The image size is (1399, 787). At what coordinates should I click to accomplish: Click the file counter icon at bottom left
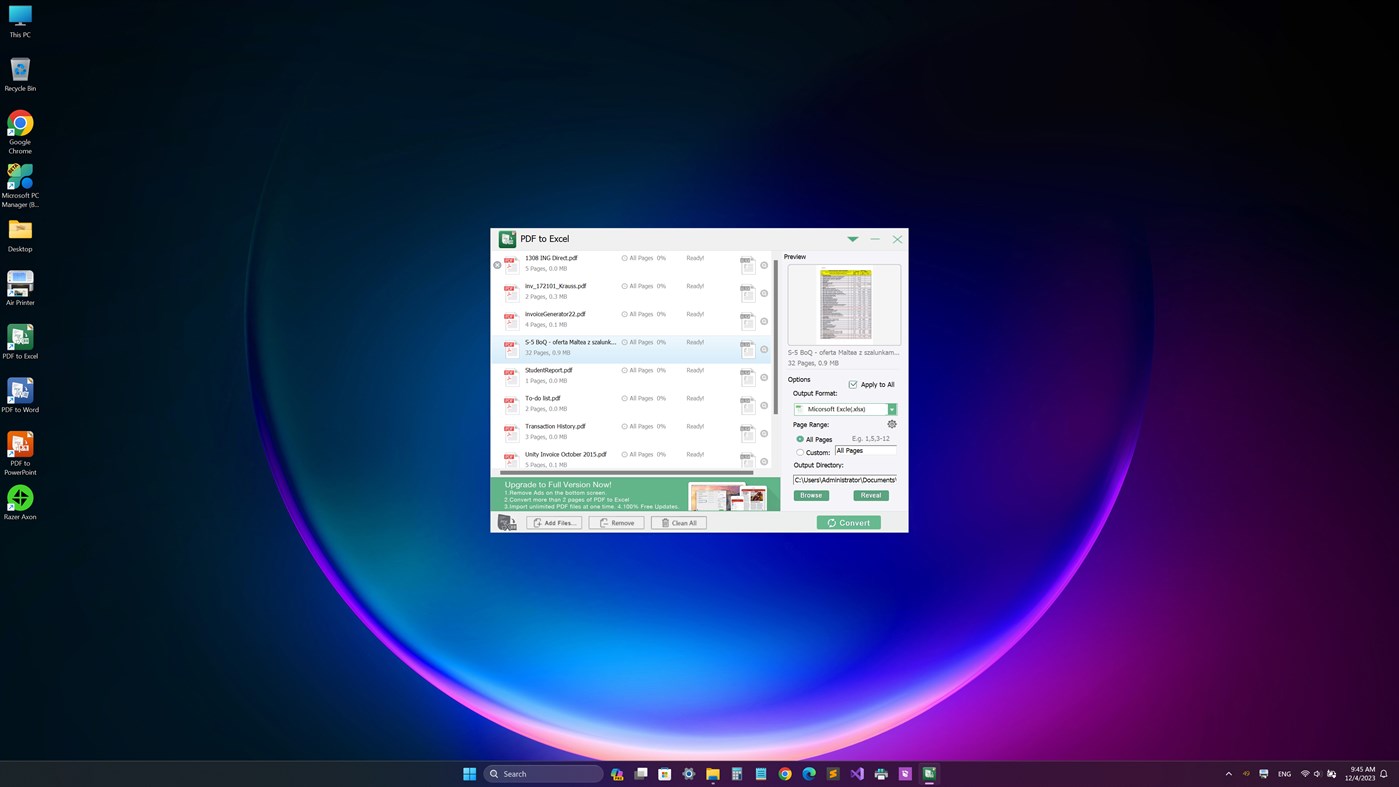click(x=506, y=521)
